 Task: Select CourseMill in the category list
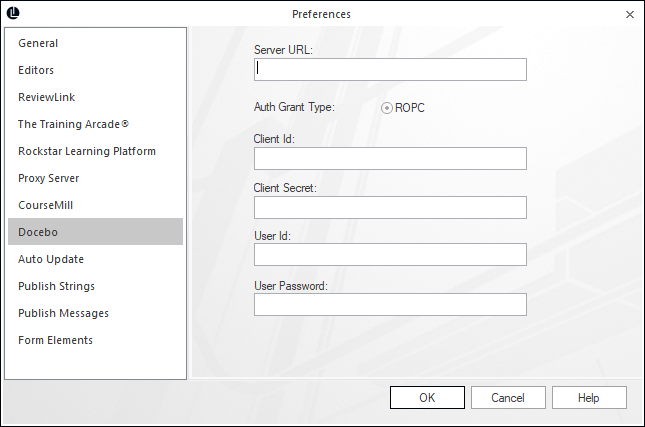pyautogui.click(x=46, y=206)
